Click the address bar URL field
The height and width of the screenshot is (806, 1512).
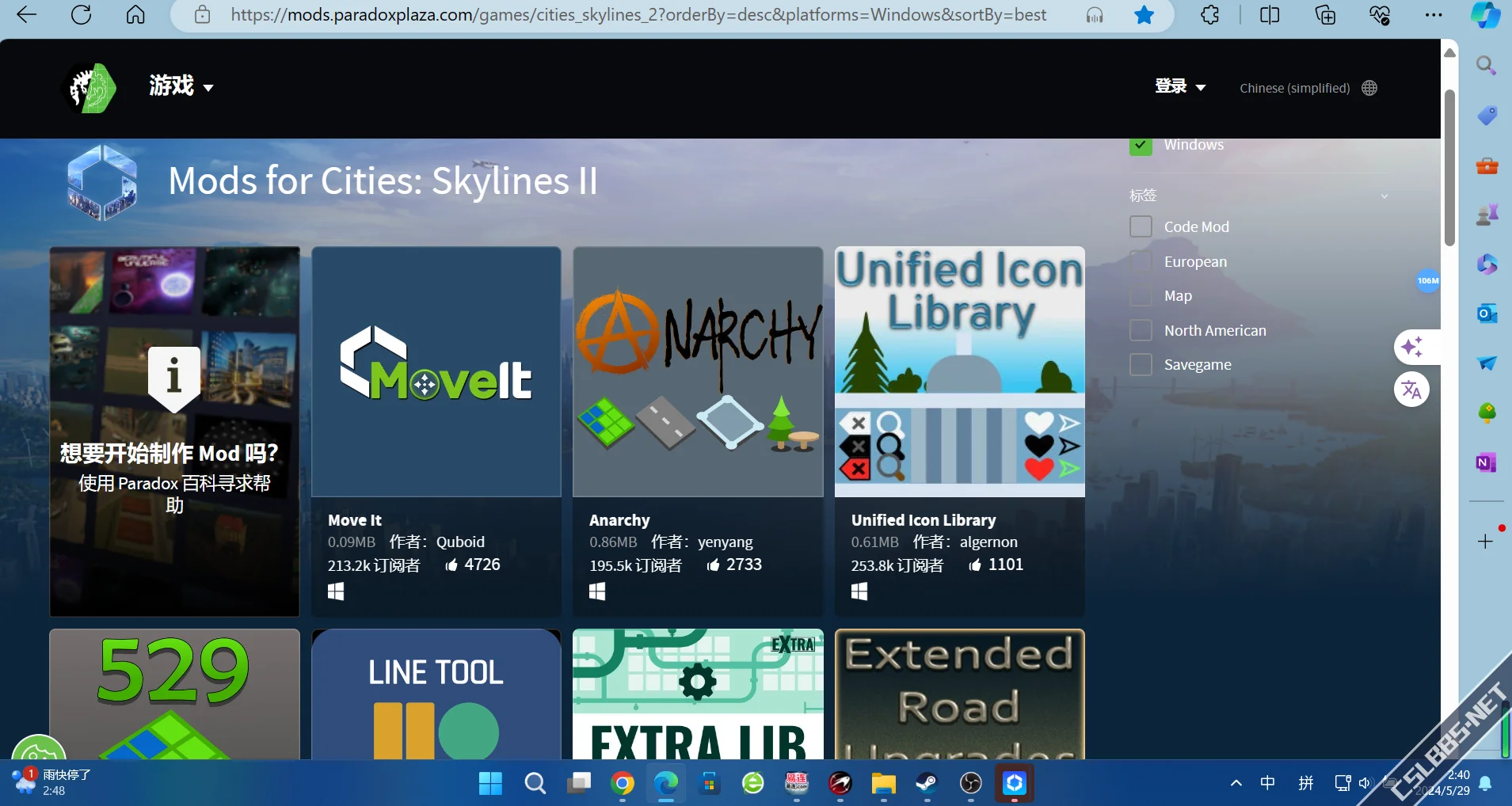638,15
